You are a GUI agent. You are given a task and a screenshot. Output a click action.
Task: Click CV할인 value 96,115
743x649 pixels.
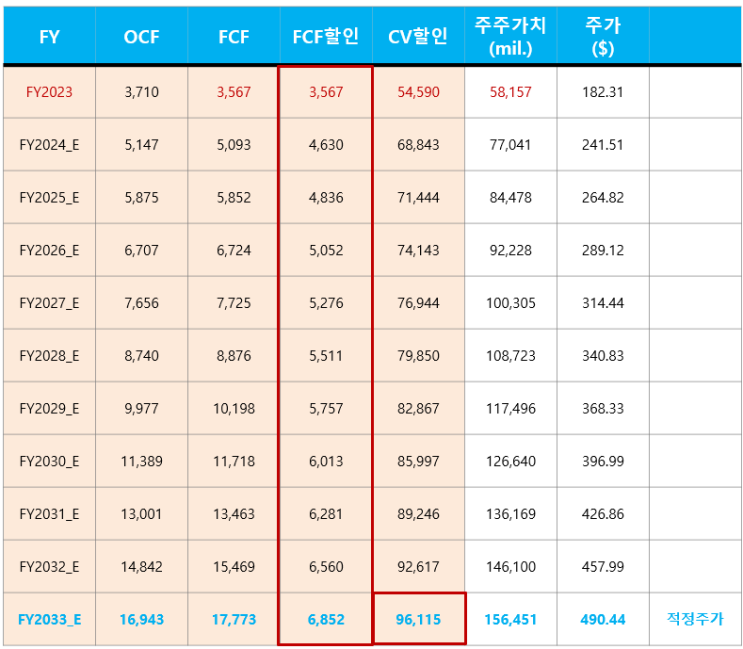418,619
